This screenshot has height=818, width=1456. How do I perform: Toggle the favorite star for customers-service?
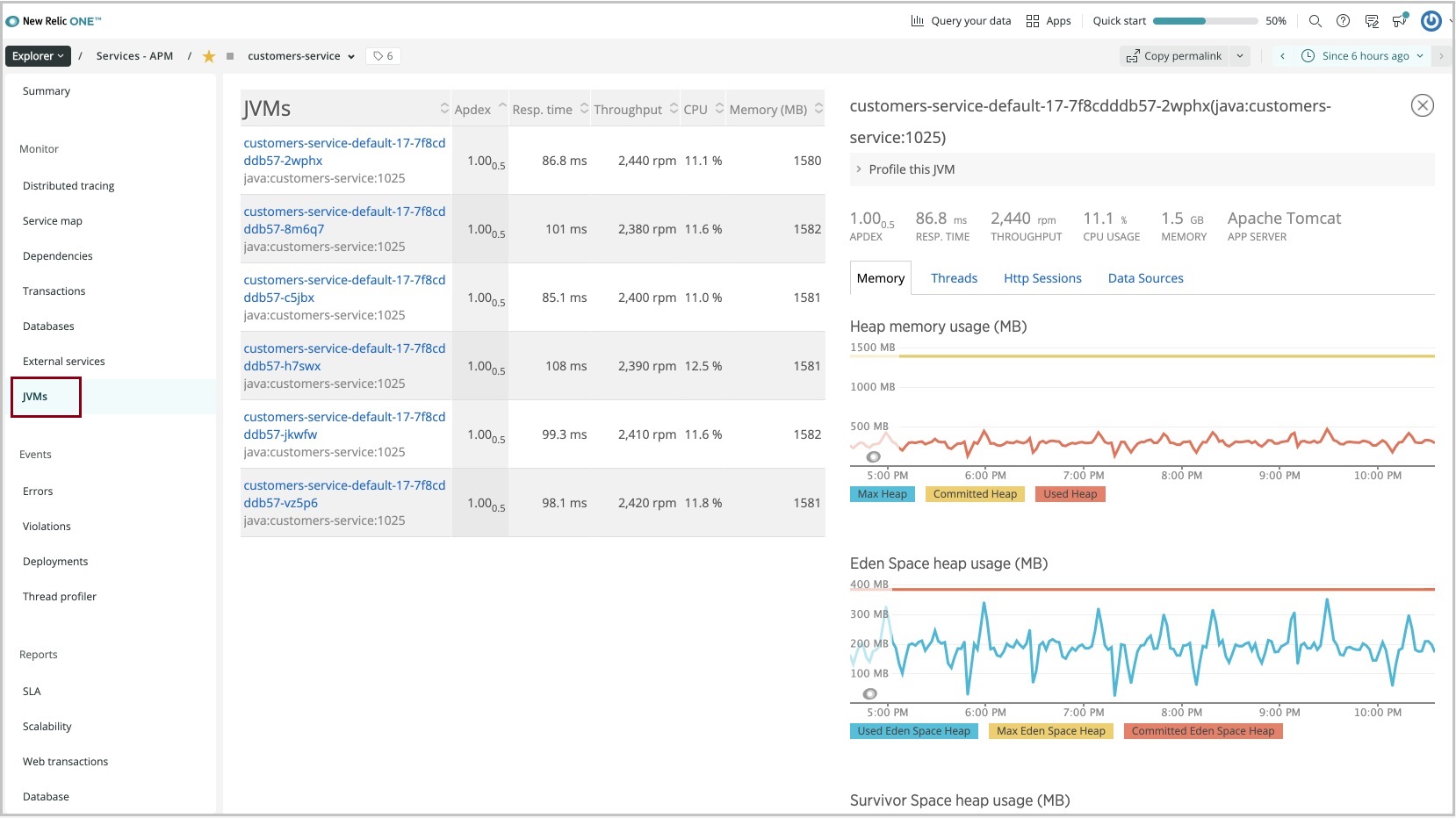(209, 56)
